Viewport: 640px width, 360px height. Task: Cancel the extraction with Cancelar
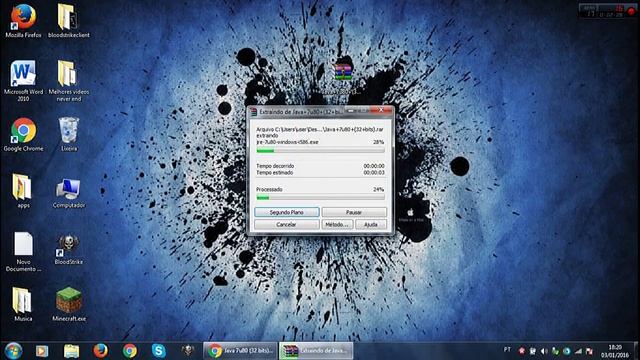click(287, 224)
